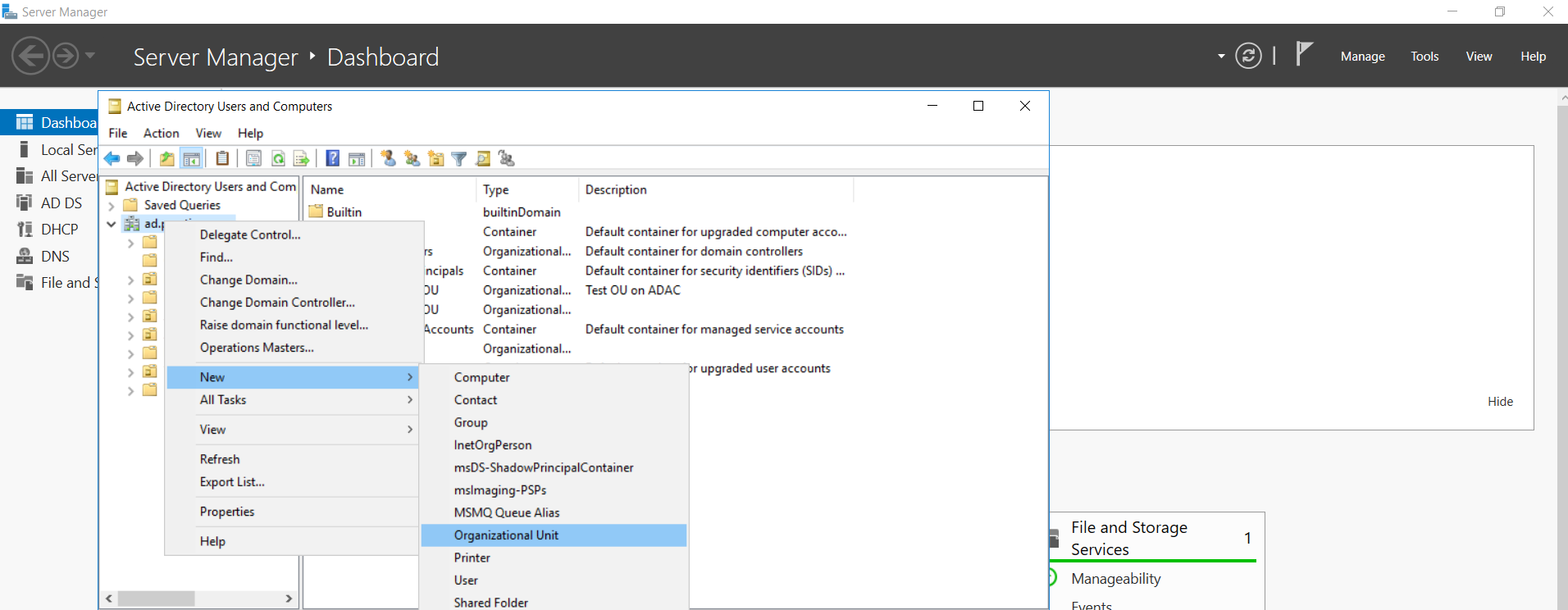The image size is (1568, 610).
Task: Open the Manage menu in Server Manager
Action: pyautogui.click(x=1363, y=57)
